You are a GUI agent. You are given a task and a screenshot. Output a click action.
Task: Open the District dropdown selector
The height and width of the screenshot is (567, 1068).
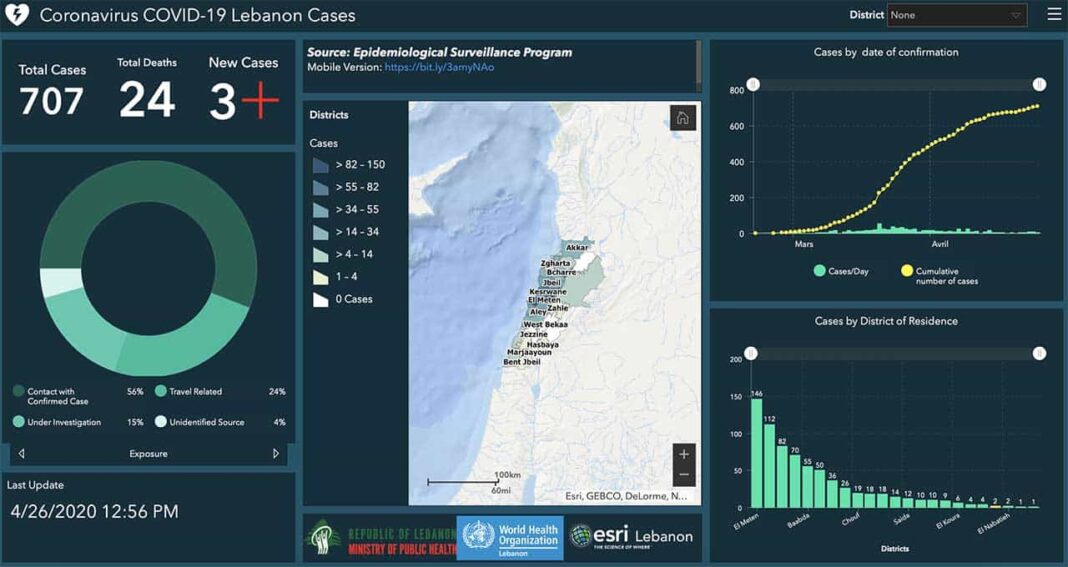pos(956,15)
